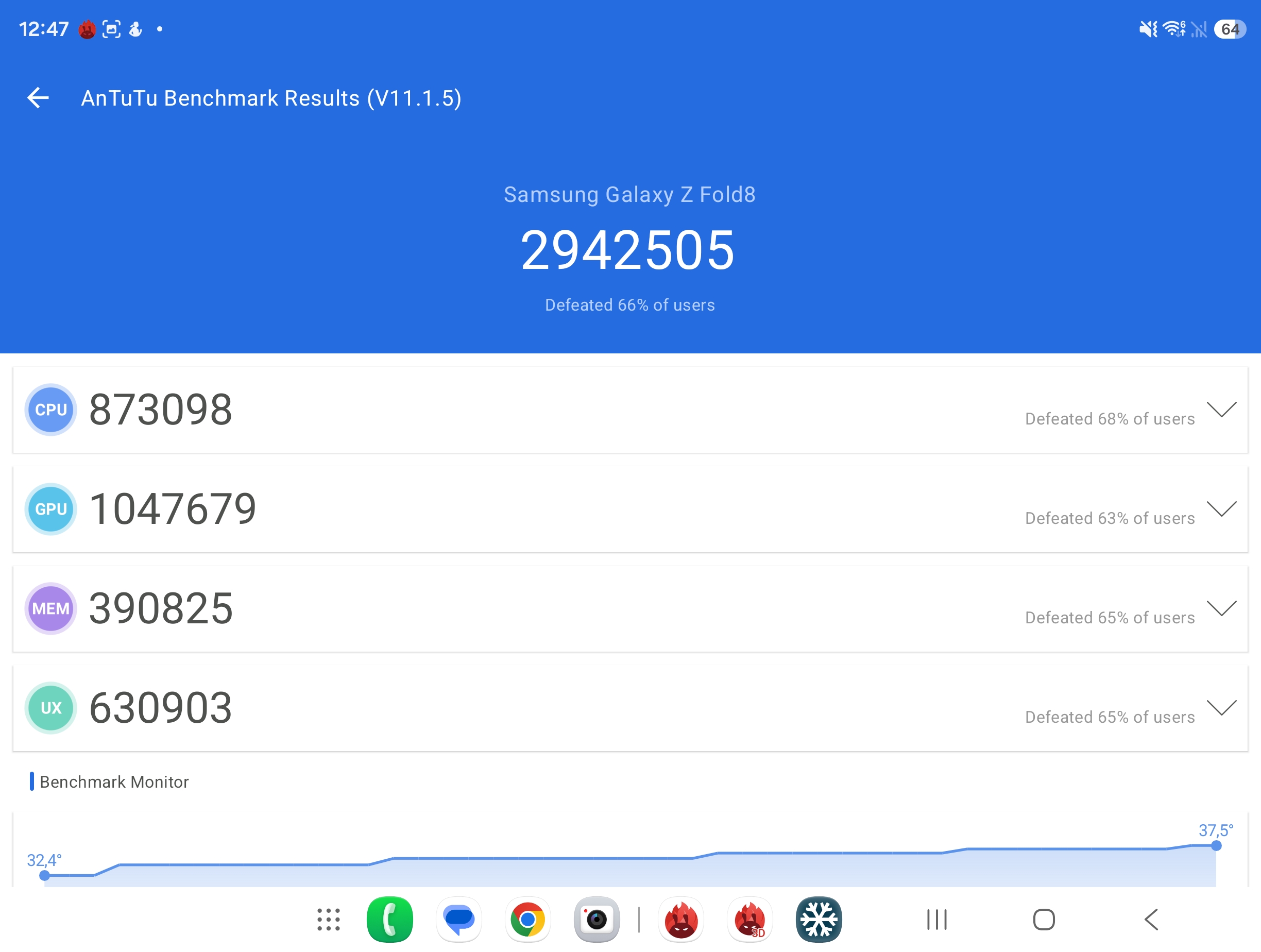Tap the system back navigation button

click(1152, 919)
